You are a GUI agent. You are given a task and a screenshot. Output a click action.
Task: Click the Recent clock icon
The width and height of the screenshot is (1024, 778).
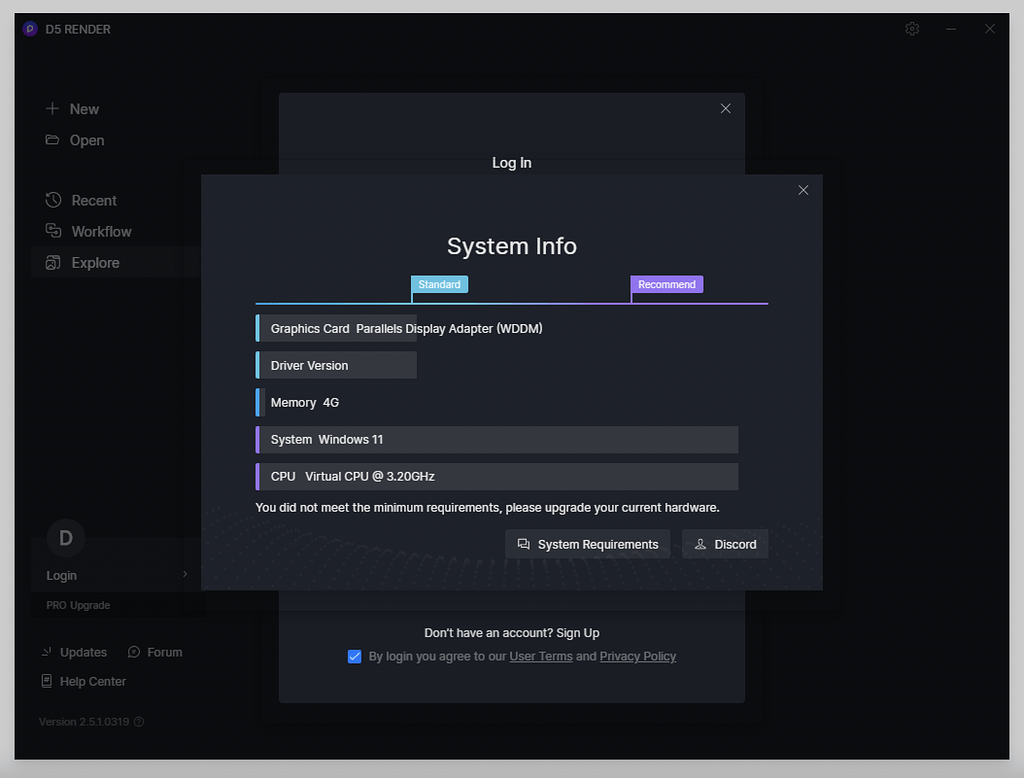(x=54, y=201)
